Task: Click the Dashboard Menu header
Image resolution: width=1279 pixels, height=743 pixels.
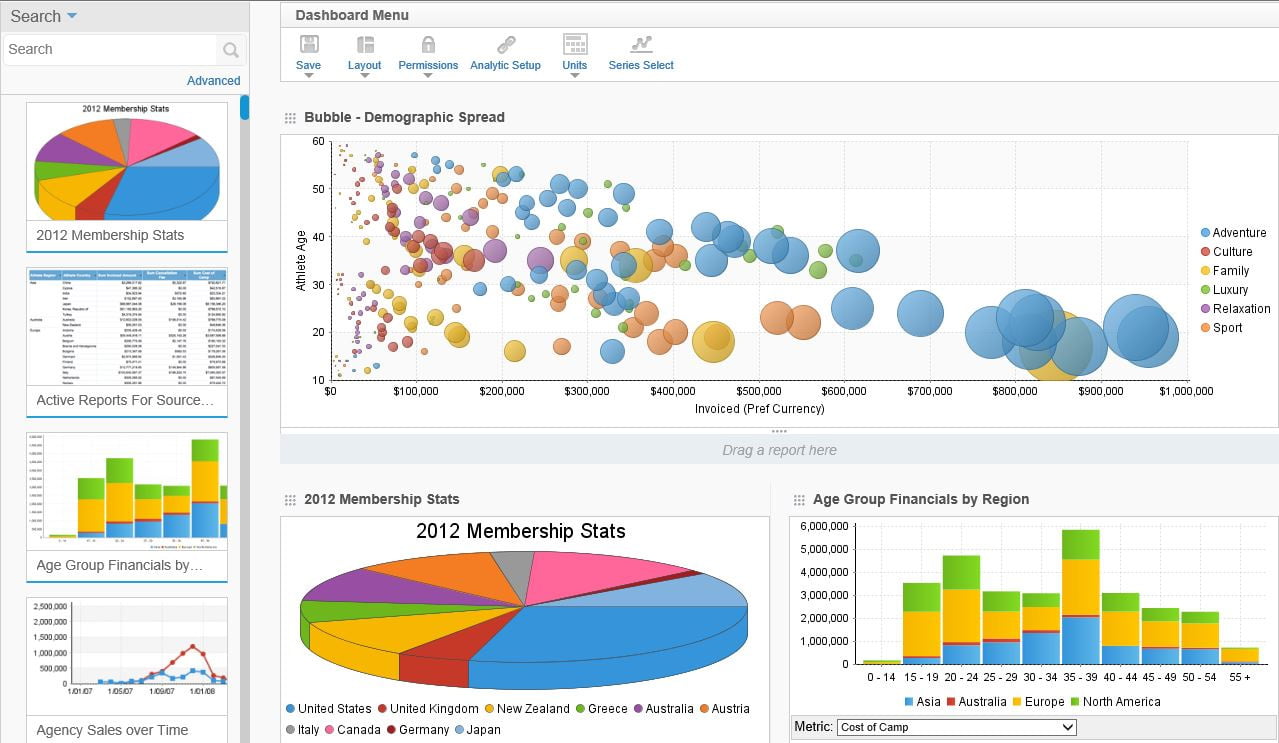Action: coord(351,15)
